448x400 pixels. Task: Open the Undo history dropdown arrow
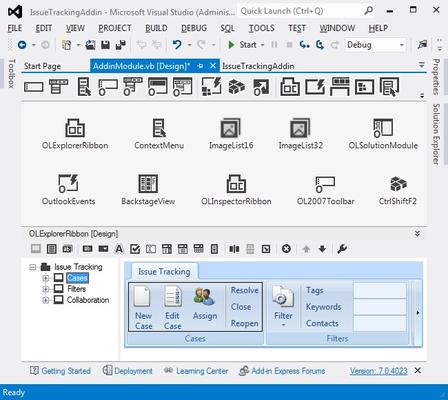pos(189,45)
